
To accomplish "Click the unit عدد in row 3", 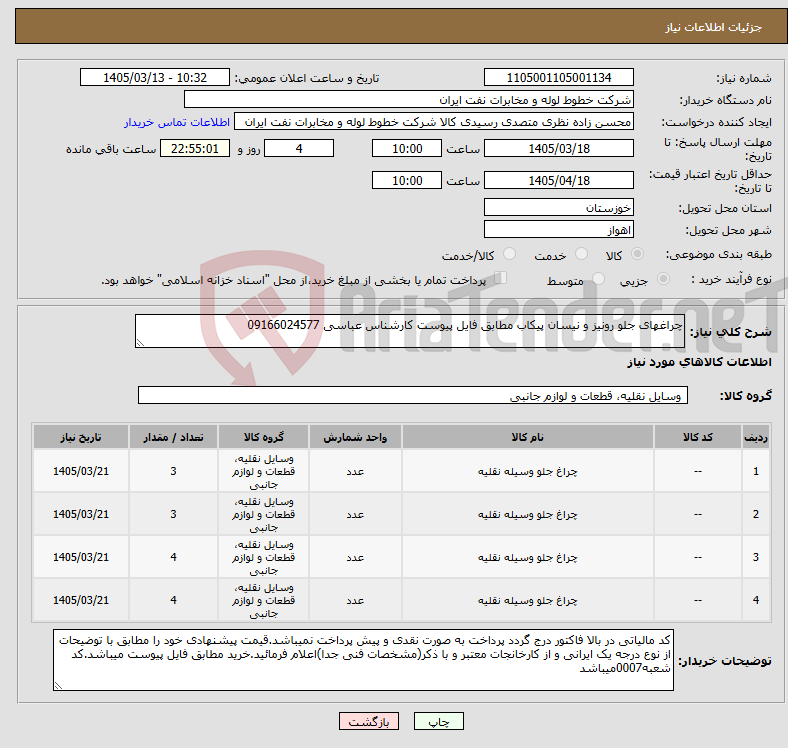I will click(x=355, y=557).
